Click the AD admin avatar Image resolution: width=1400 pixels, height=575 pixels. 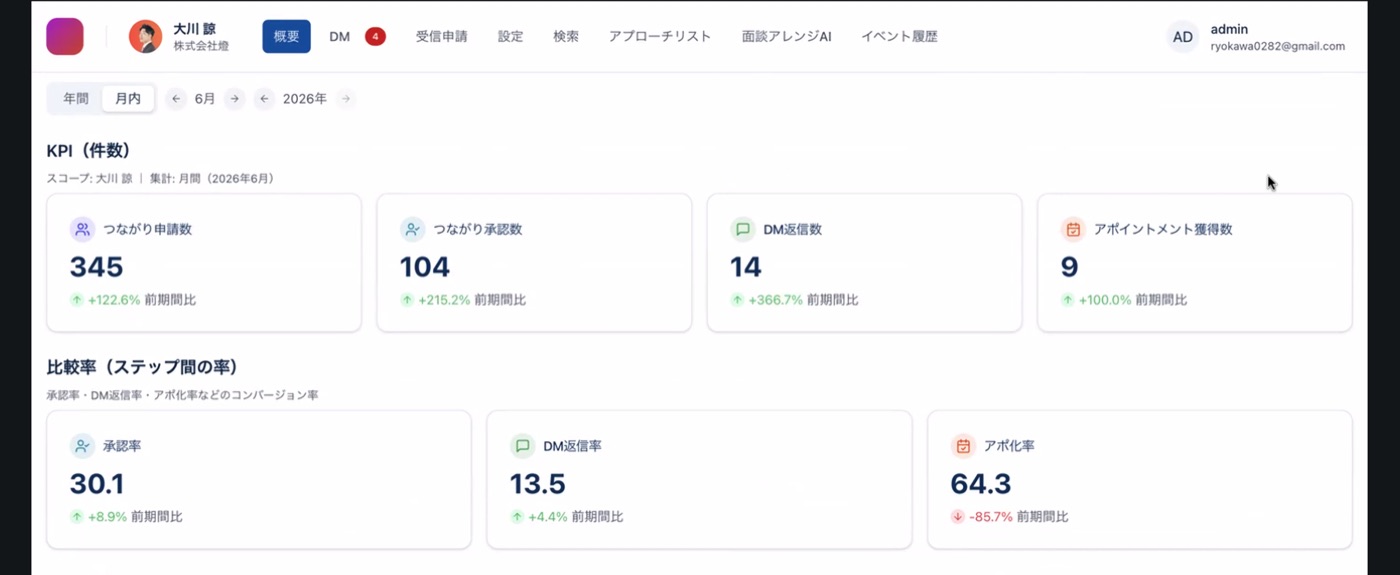pyautogui.click(x=1183, y=37)
